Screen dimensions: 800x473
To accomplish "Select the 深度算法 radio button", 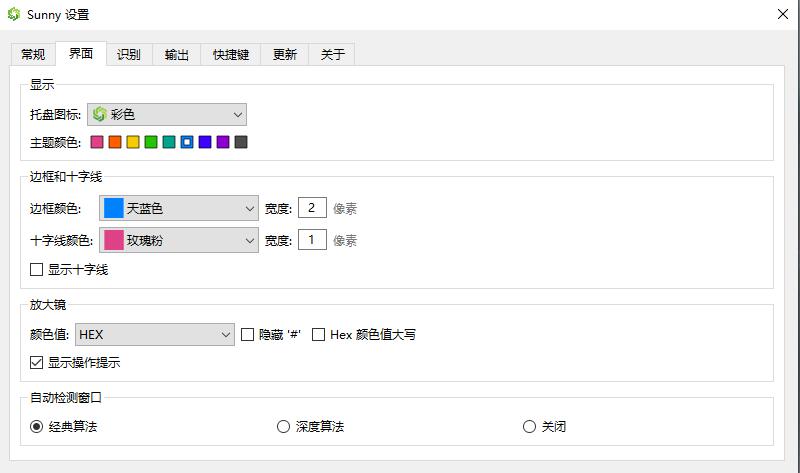I will pyautogui.click(x=283, y=427).
